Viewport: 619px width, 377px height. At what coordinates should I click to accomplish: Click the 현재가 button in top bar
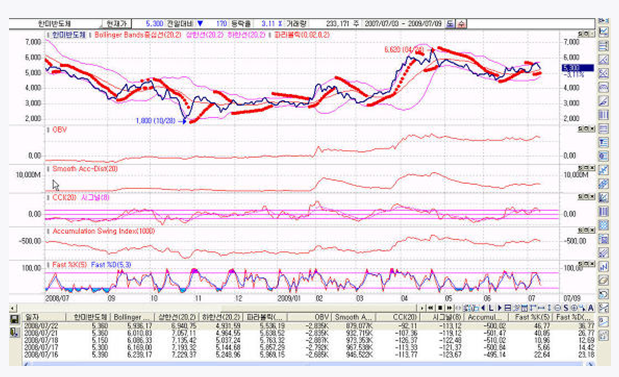pos(116,24)
